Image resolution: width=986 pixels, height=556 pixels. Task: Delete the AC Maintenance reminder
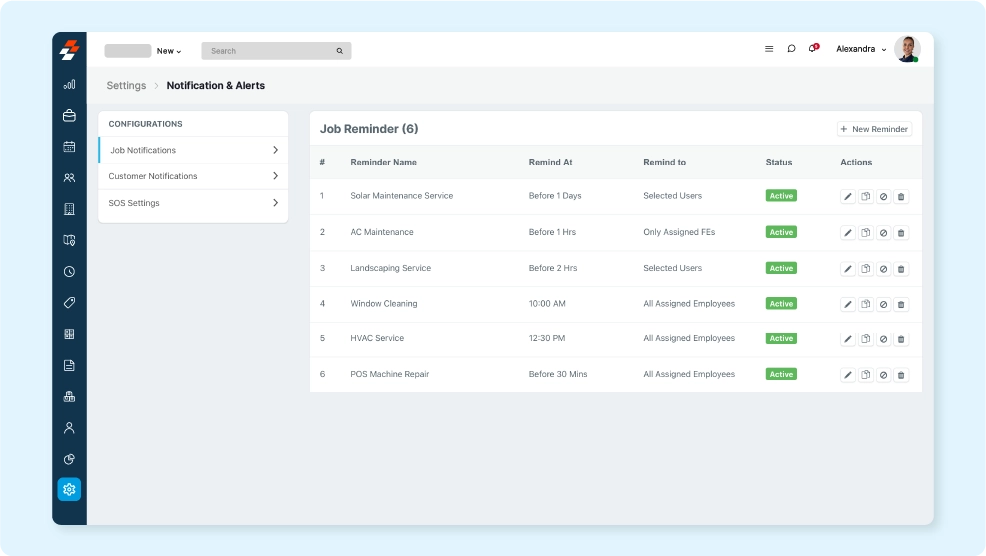tap(901, 233)
